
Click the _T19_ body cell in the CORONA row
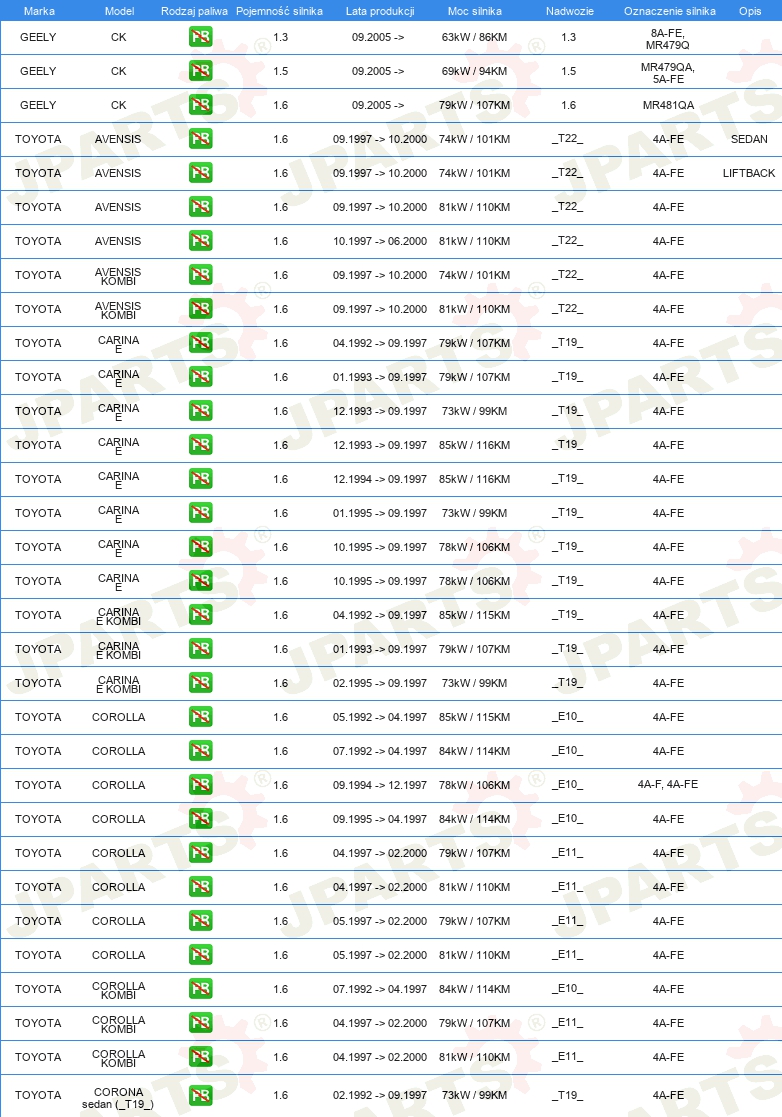click(568, 1095)
